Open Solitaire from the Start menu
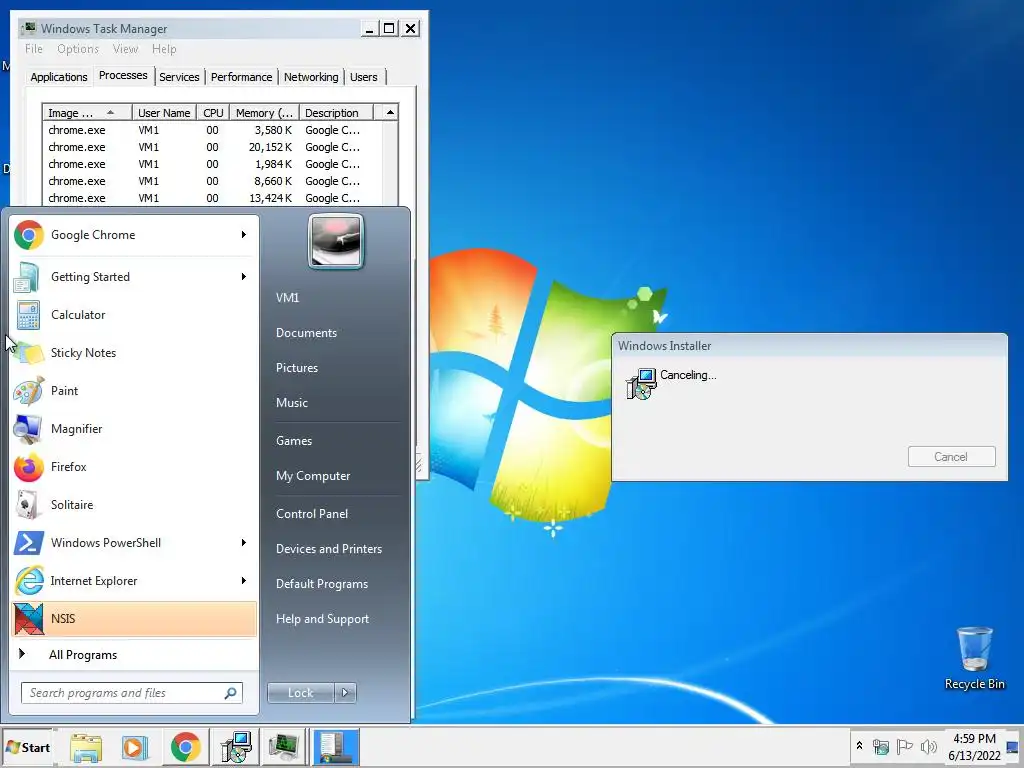The image size is (1024, 768). click(x=134, y=505)
